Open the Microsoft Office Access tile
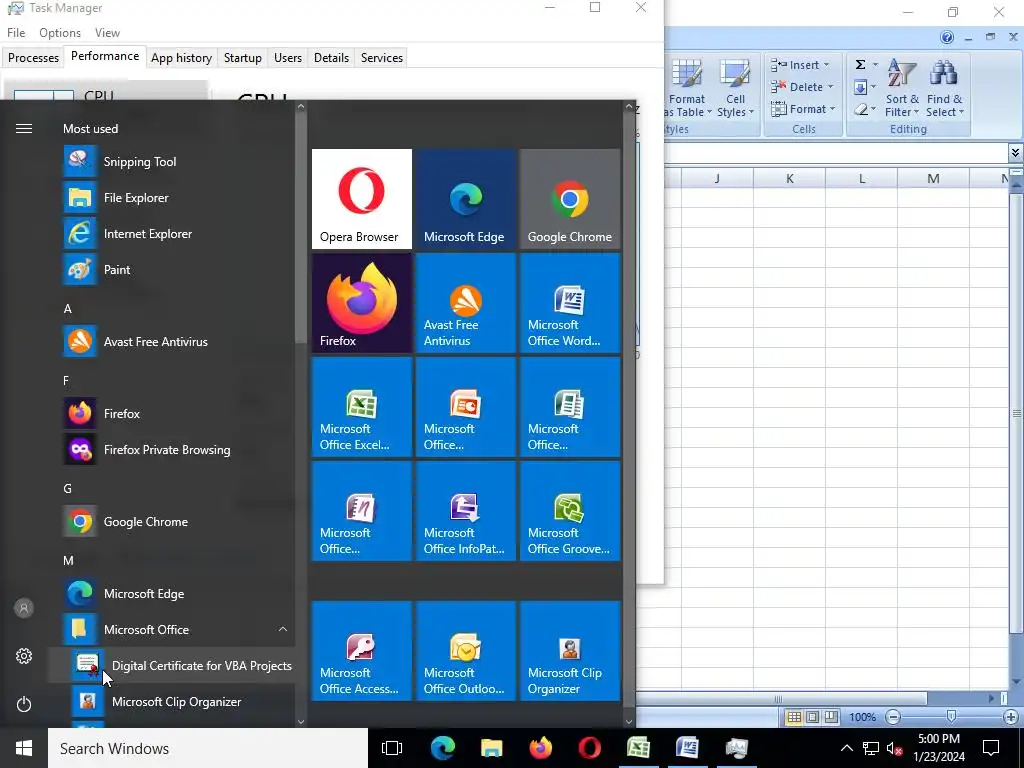Image resolution: width=1024 pixels, height=768 pixels. point(362,651)
